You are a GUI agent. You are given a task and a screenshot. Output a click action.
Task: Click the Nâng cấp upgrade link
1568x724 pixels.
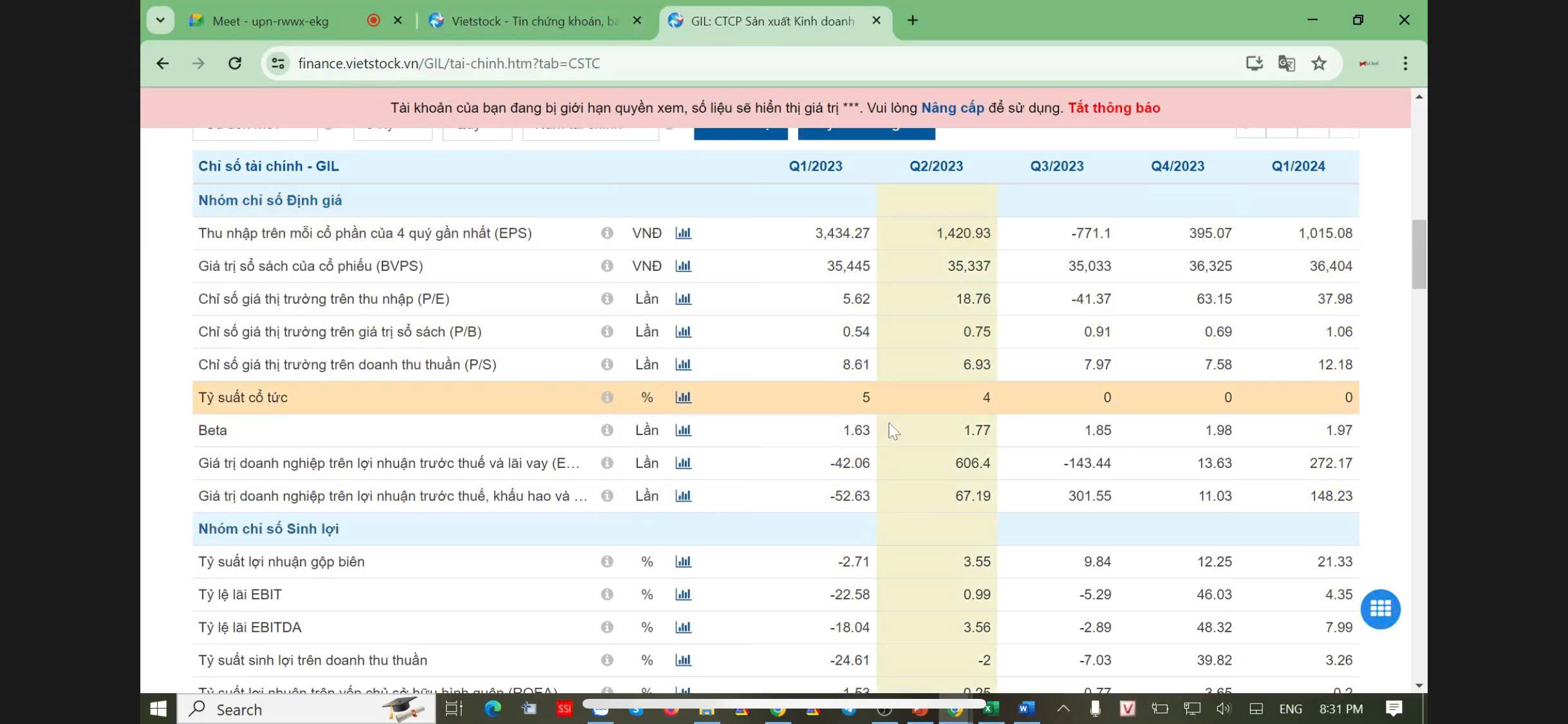point(953,107)
